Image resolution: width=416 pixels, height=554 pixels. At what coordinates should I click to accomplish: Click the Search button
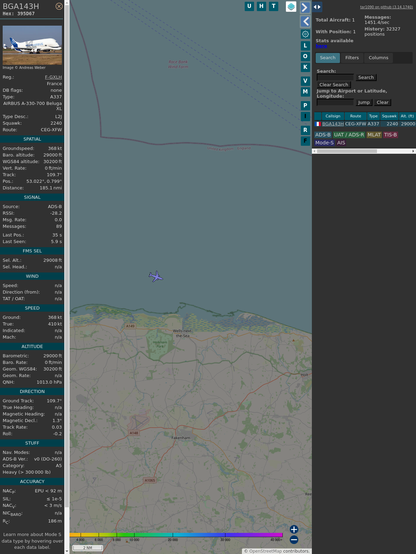coord(366,77)
